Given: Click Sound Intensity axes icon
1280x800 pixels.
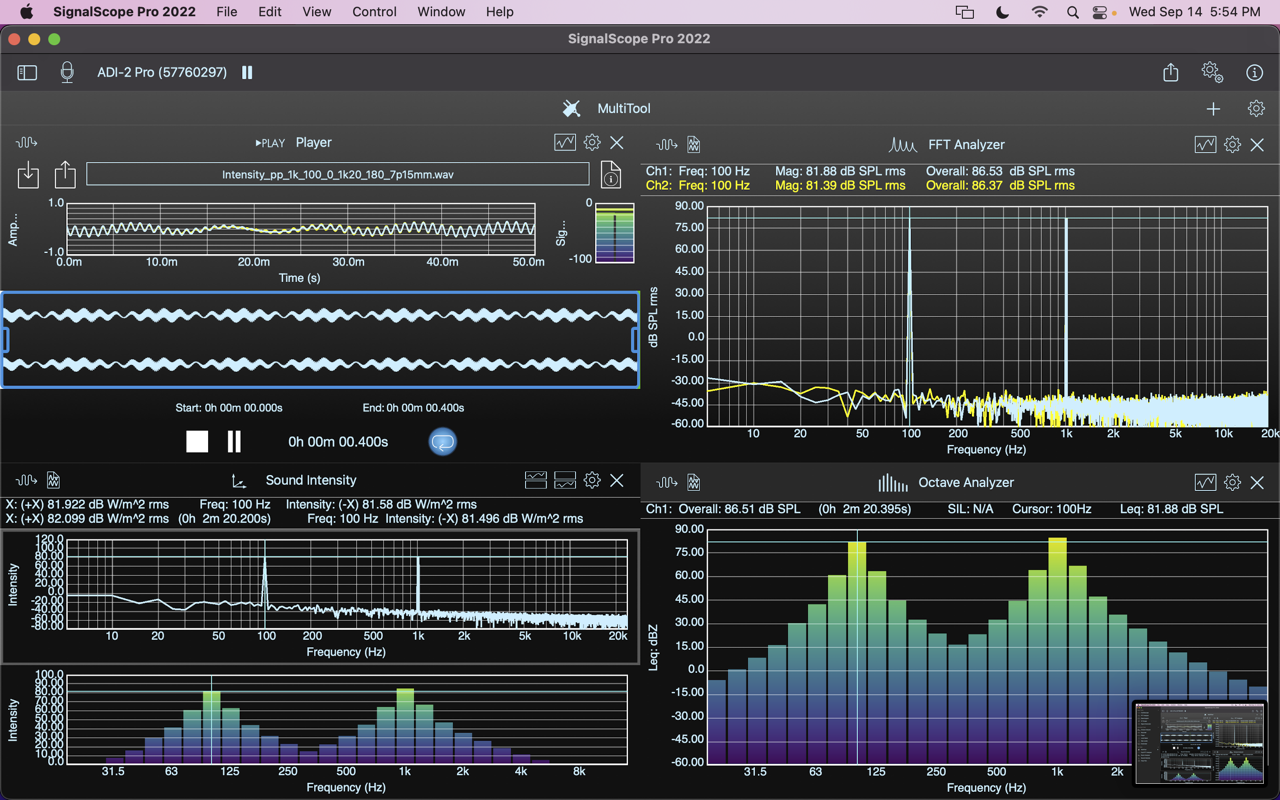Looking at the screenshot, I should (x=238, y=481).
